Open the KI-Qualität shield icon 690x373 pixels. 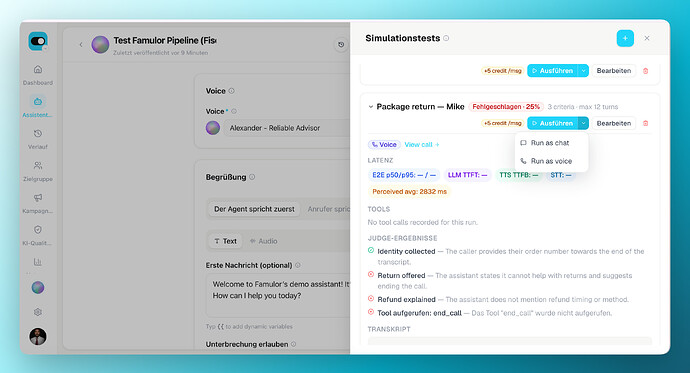pos(38,230)
